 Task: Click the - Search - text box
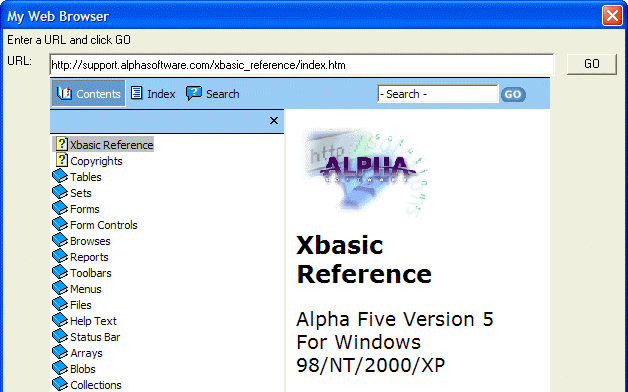[438, 94]
